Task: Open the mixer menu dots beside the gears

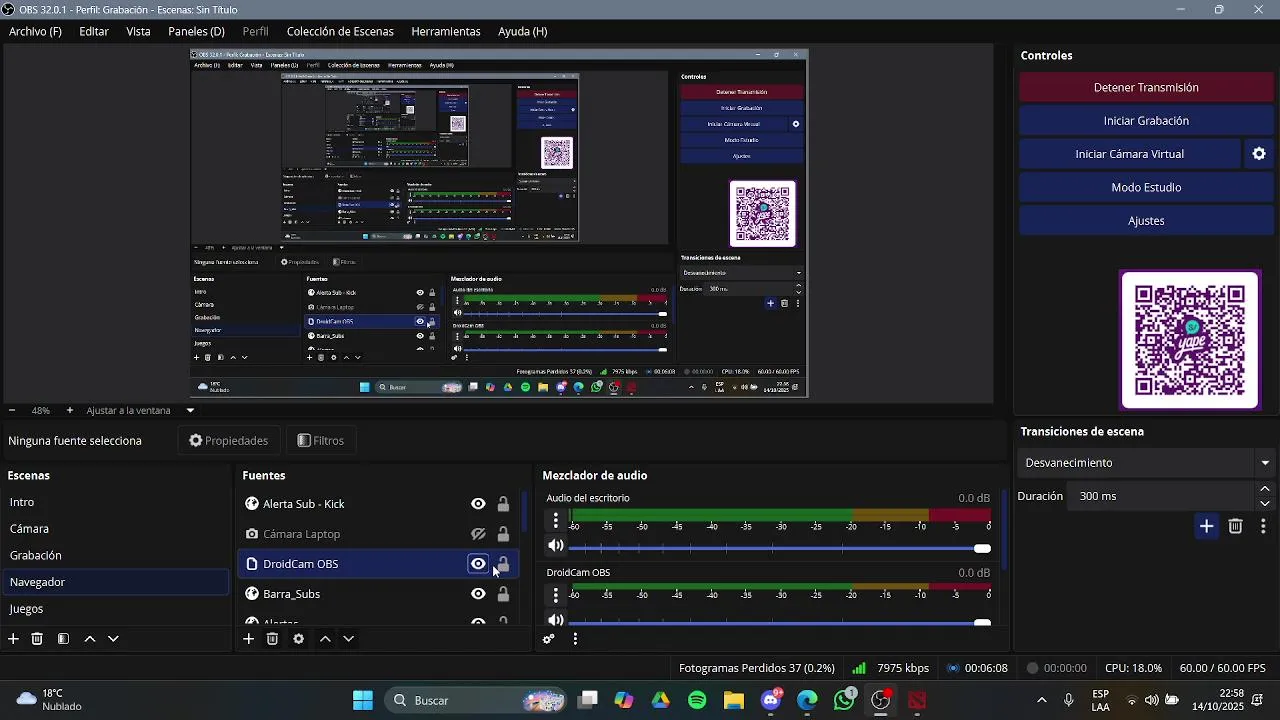Action: point(575,639)
